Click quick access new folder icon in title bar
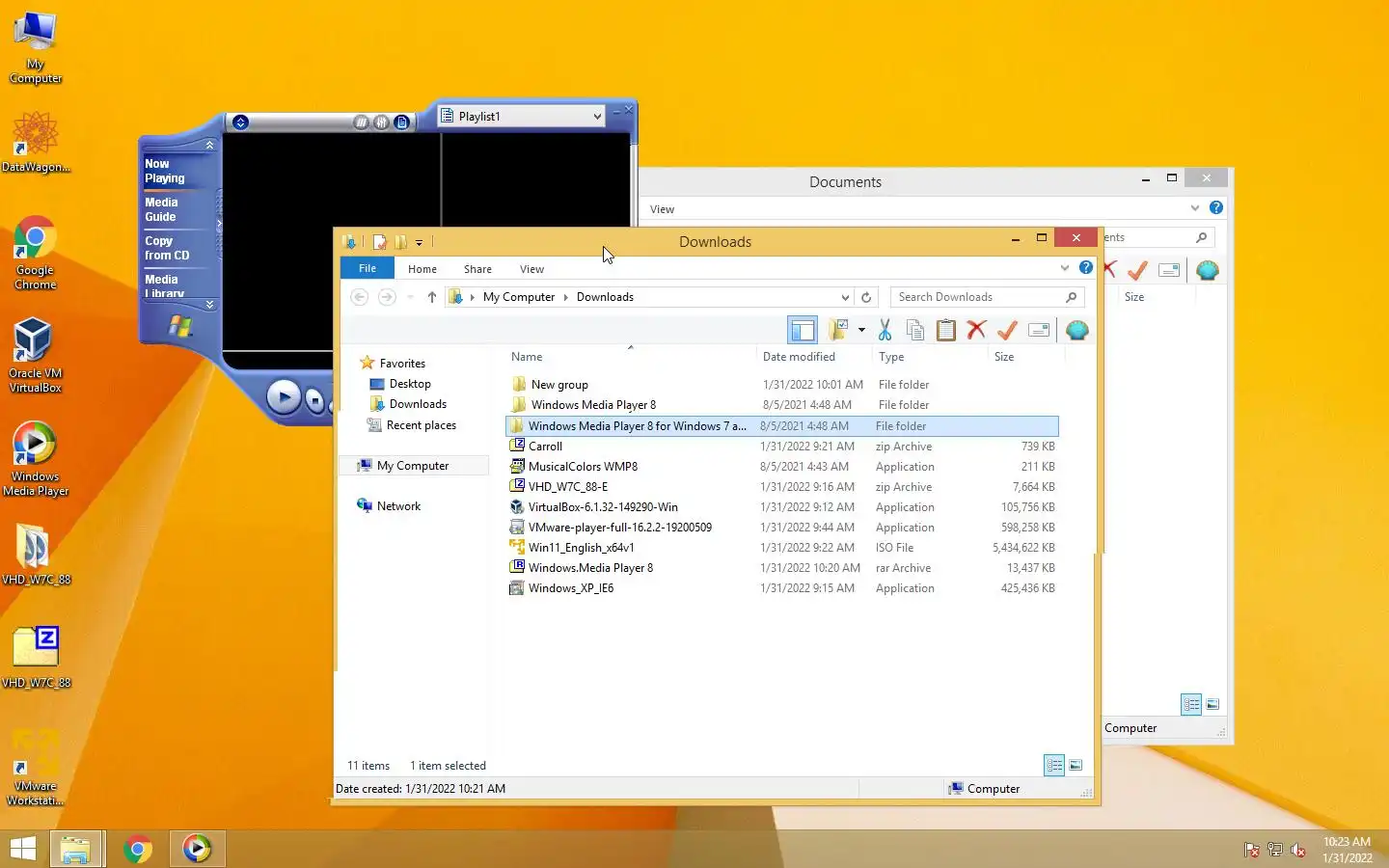 [400, 242]
